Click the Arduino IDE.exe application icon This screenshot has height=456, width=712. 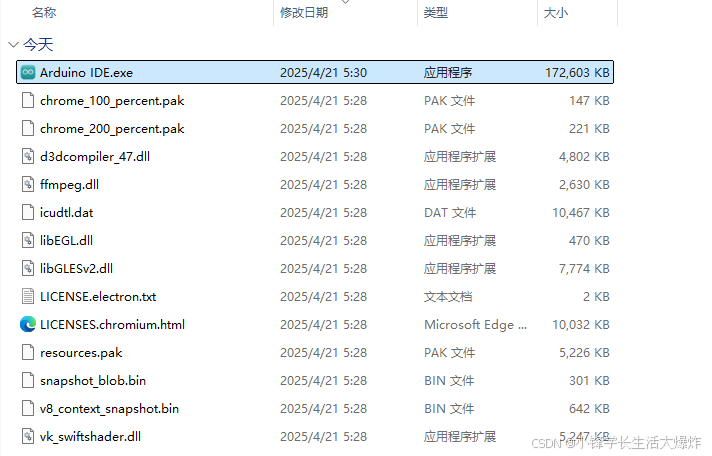28,72
